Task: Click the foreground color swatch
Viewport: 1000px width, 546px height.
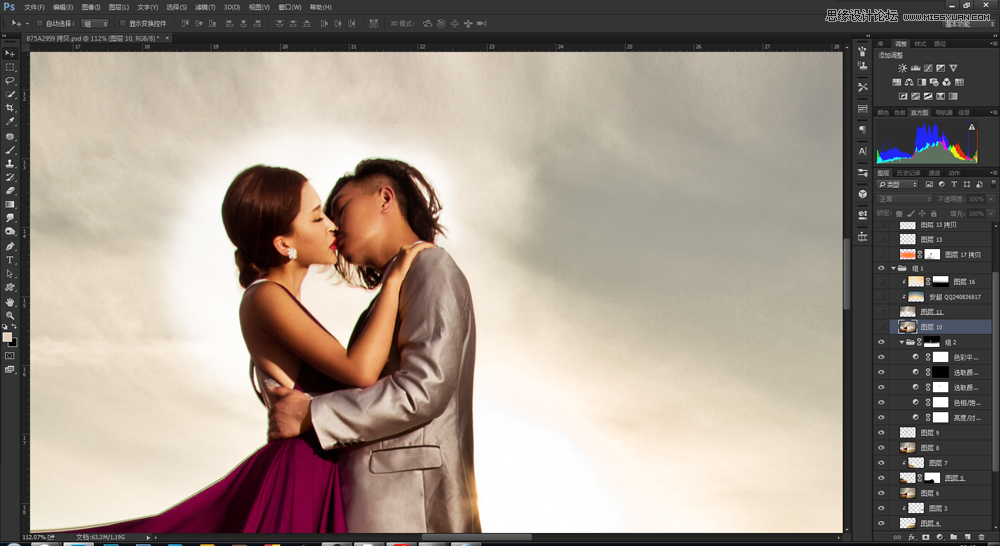Action: 7,337
